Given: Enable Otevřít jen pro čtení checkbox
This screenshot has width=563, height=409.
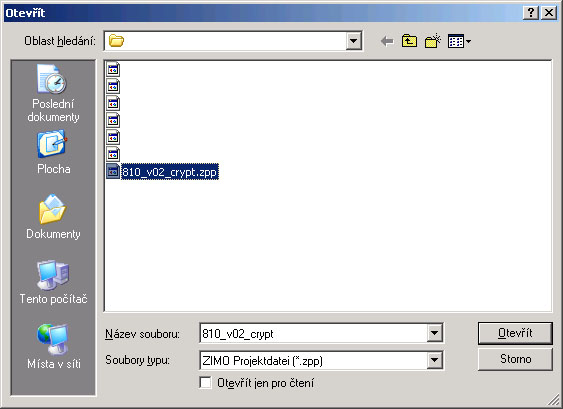Looking at the screenshot, I should 205,383.
